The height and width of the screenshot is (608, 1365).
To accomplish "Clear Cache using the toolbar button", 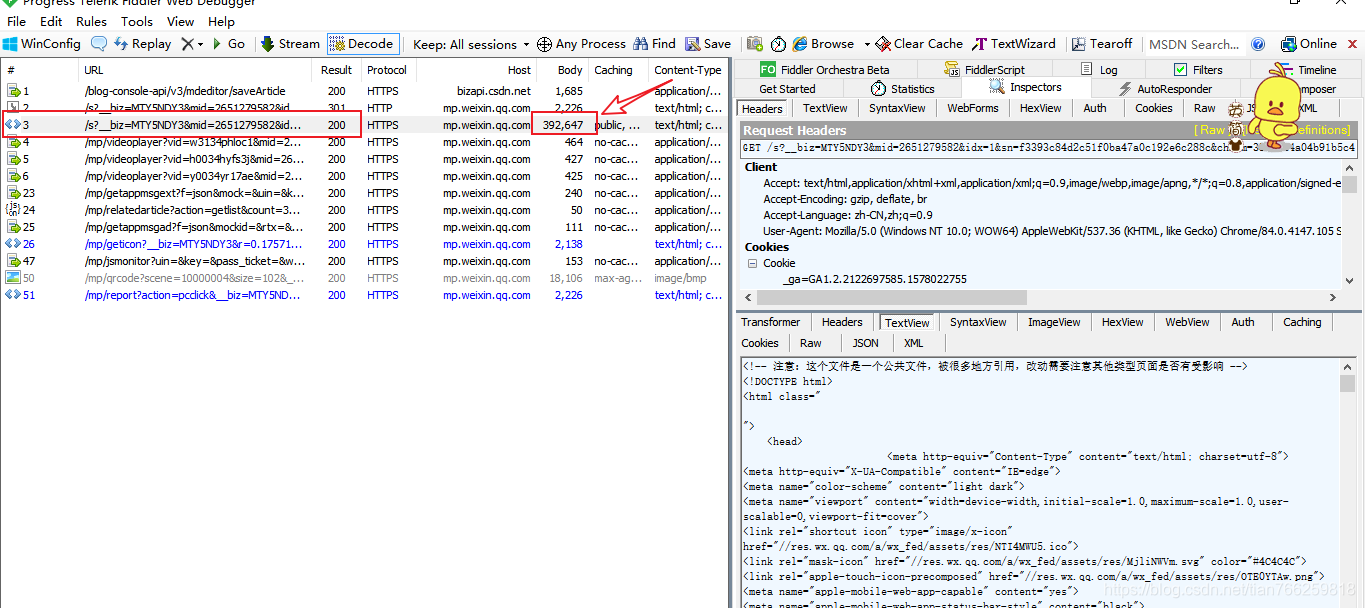I will (x=919, y=44).
